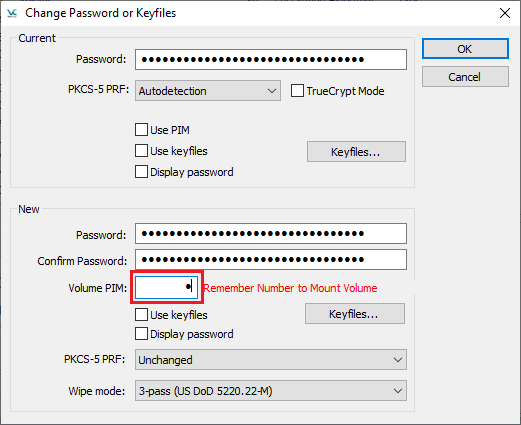Screen dimensions: 521x425
Task: Click into the Confirm Password field
Action: coord(271,259)
